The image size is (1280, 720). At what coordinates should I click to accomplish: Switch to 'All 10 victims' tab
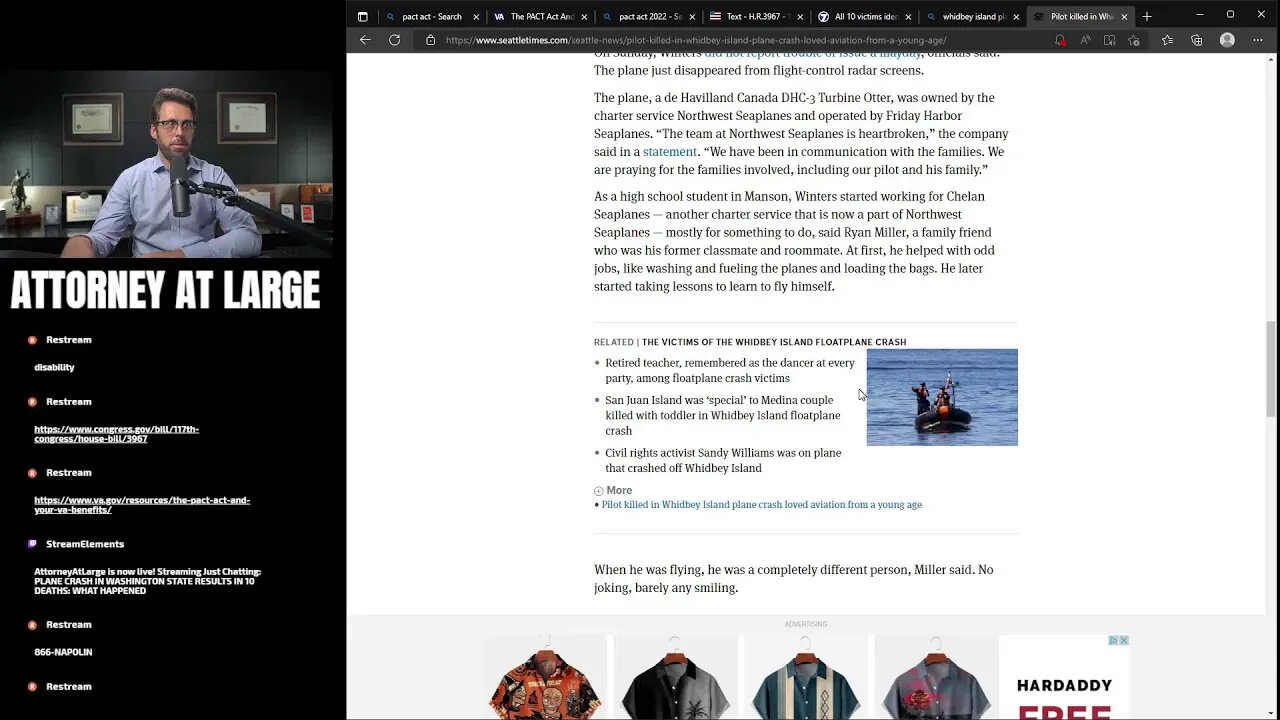864,17
